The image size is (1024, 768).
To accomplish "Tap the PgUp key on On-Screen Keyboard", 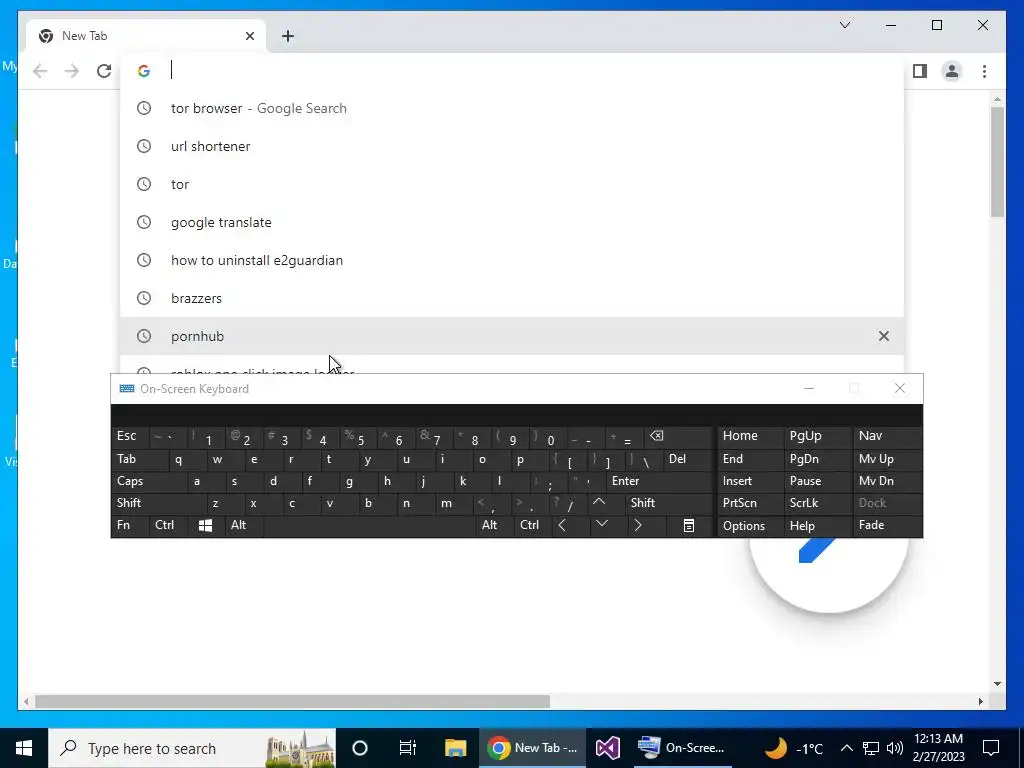I will [818, 436].
